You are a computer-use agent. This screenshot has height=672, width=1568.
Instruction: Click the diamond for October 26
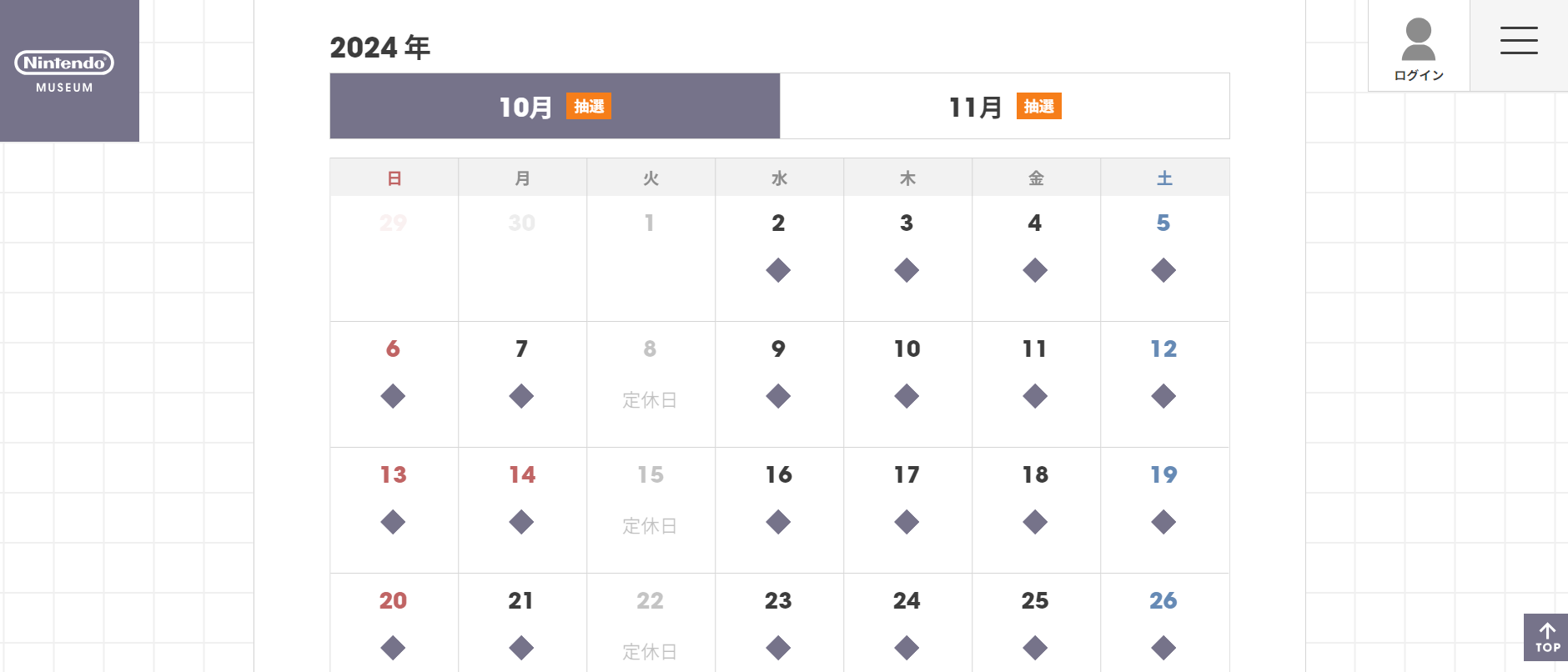click(1163, 648)
